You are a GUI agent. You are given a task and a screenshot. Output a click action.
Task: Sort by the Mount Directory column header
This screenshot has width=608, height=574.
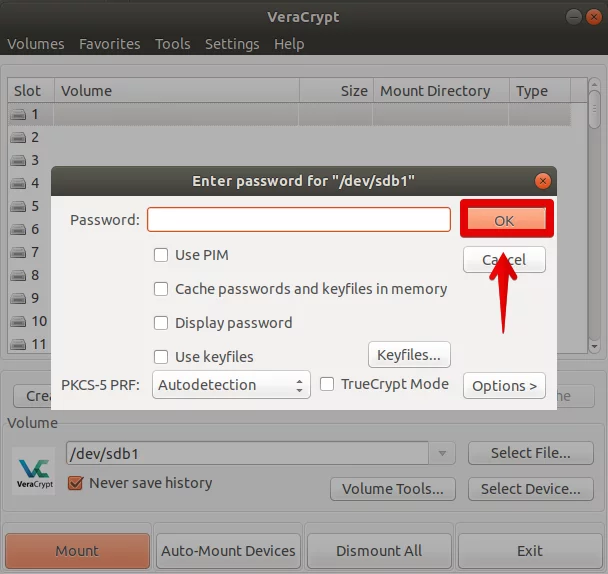pyautogui.click(x=441, y=91)
